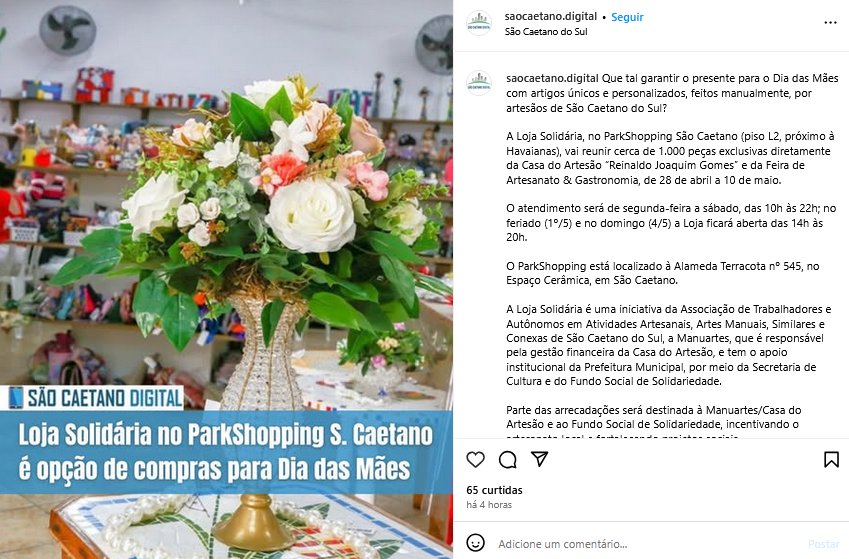Open the saocaetano.digital username in the caption

552,78
